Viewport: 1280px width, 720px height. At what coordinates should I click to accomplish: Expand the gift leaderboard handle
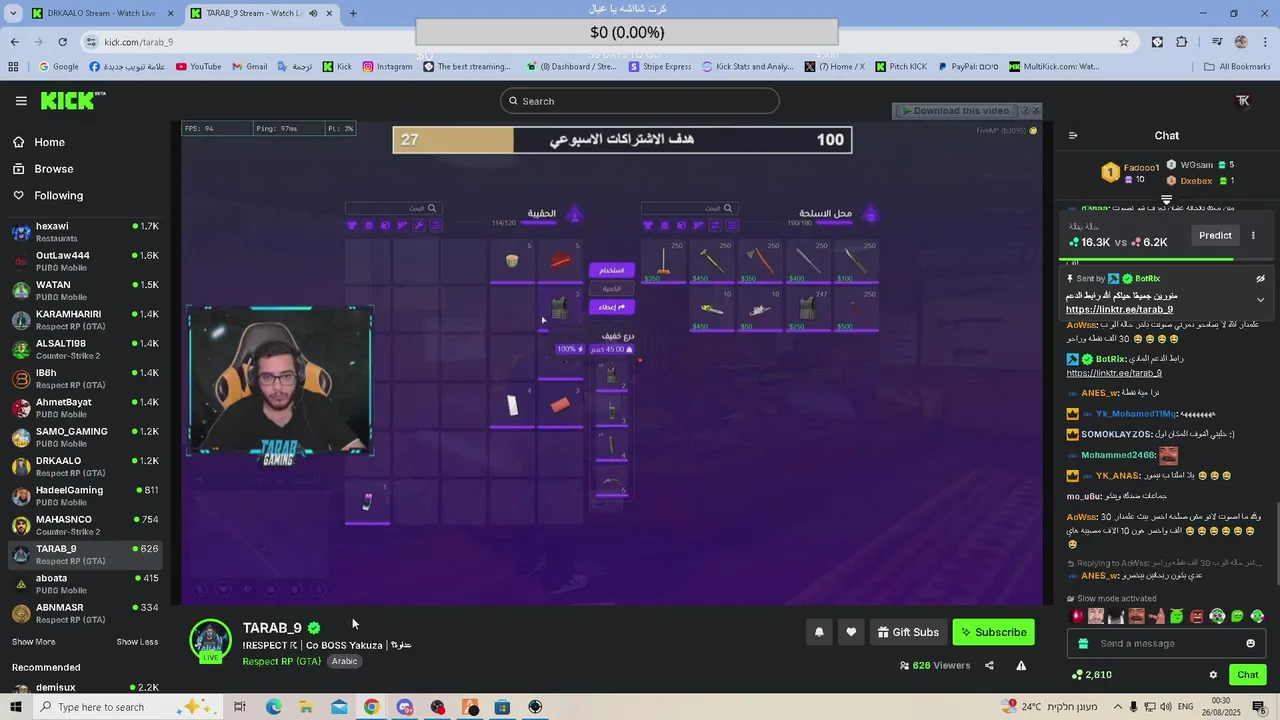tap(1166, 200)
